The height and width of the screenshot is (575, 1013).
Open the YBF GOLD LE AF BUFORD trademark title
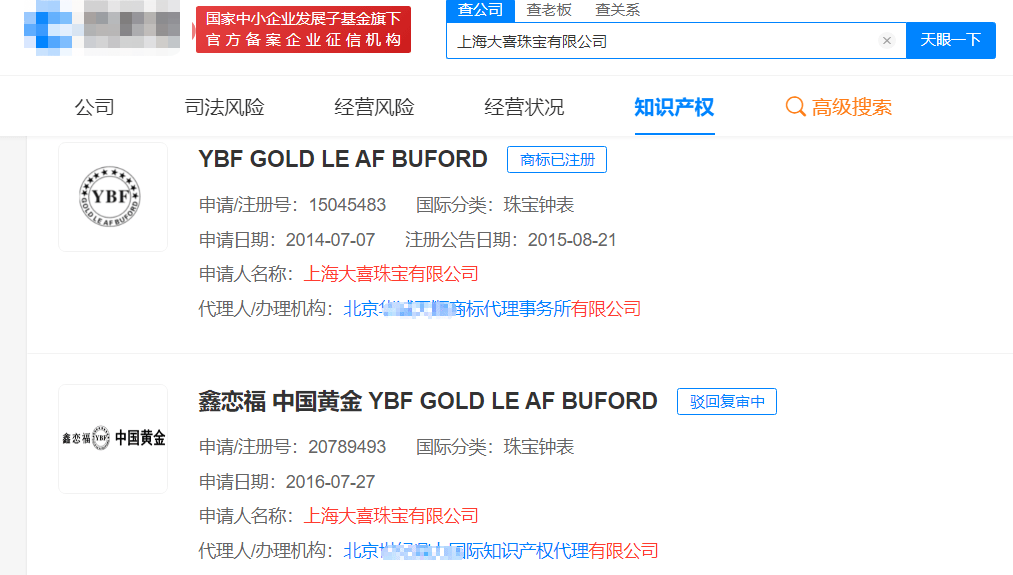(342, 159)
